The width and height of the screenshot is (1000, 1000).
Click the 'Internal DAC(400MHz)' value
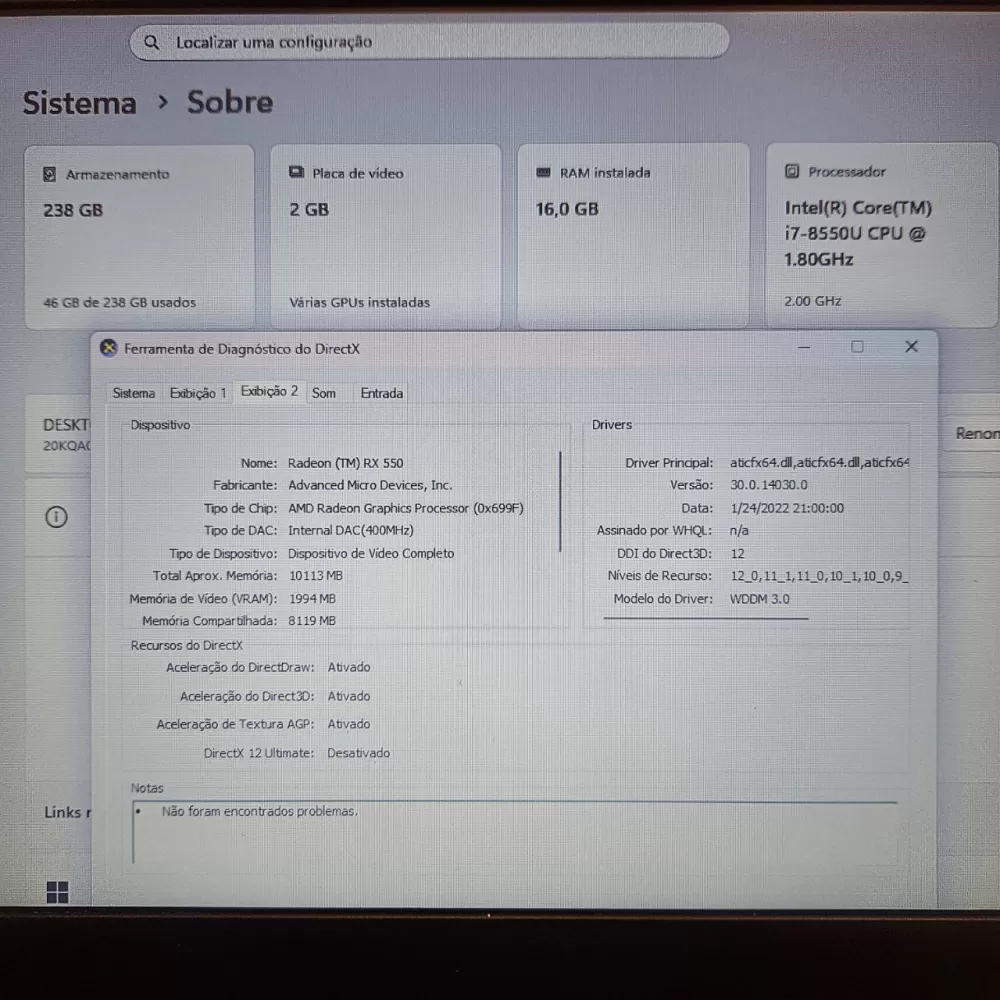point(351,531)
